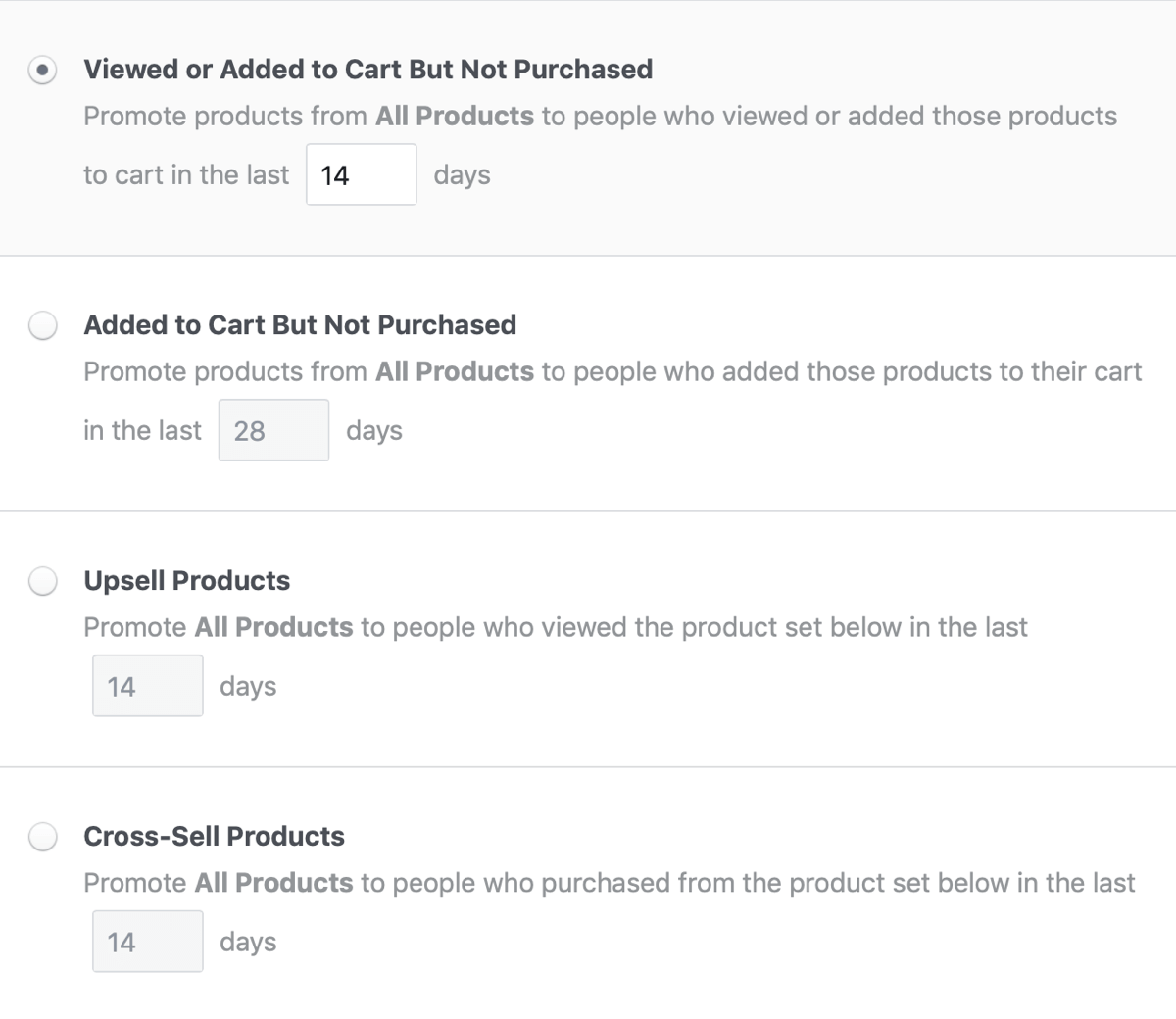
Task: Choose the Added to Cart But Not Purchased radio option
Action: [42, 325]
